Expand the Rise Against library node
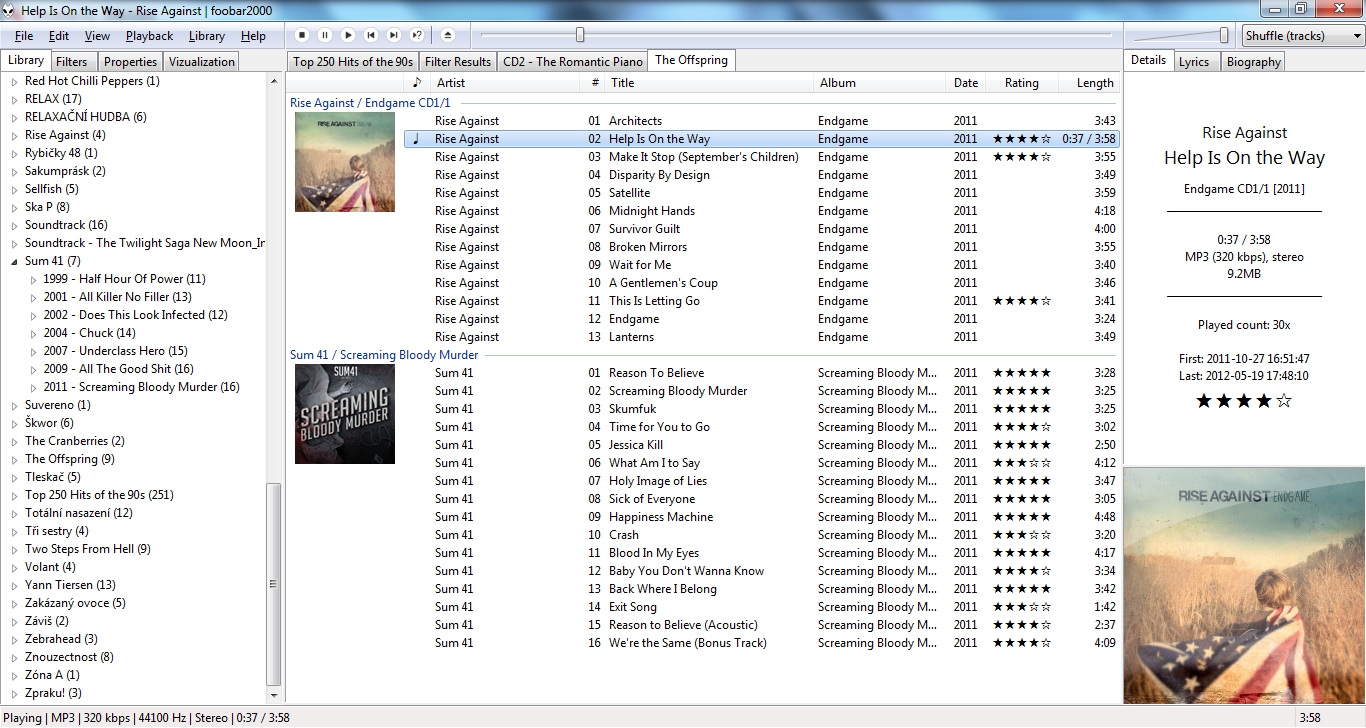 (x=15, y=135)
